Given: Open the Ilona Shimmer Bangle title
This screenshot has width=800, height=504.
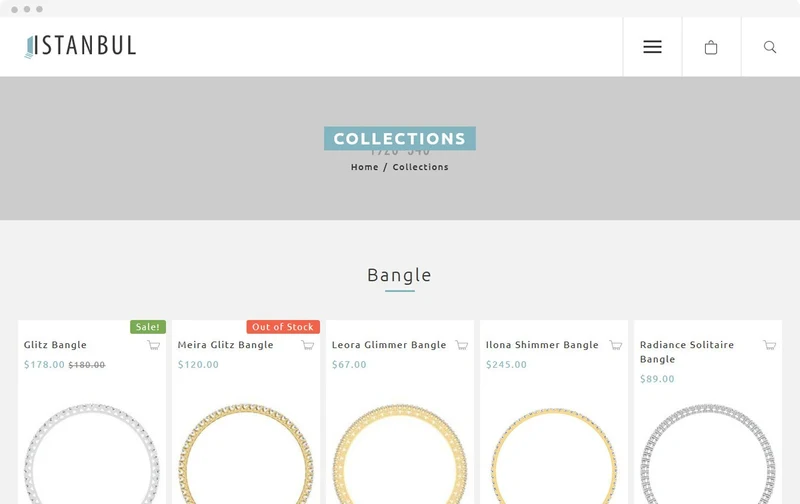Looking at the screenshot, I should click(x=542, y=345).
